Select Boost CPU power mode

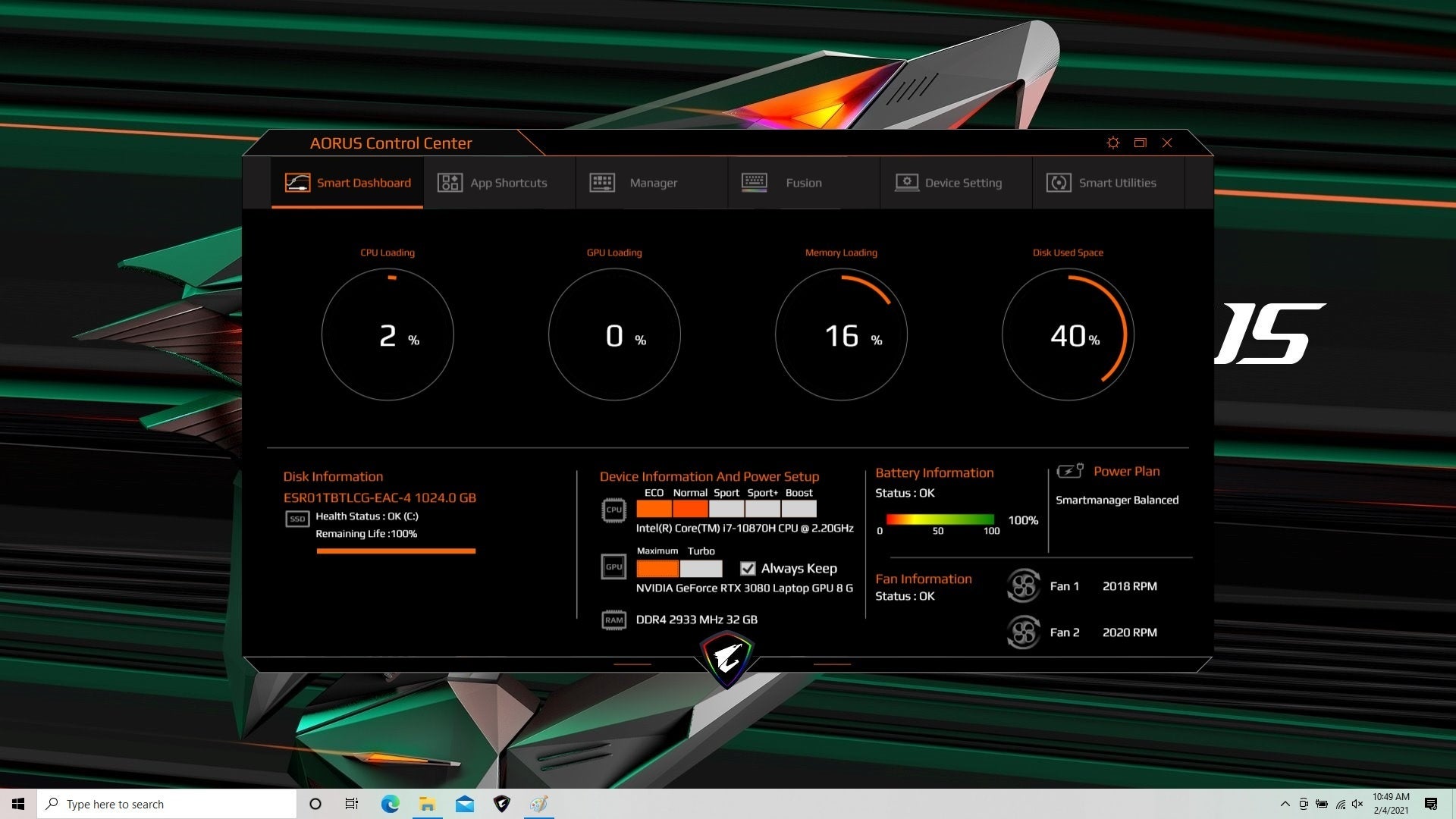[799, 509]
